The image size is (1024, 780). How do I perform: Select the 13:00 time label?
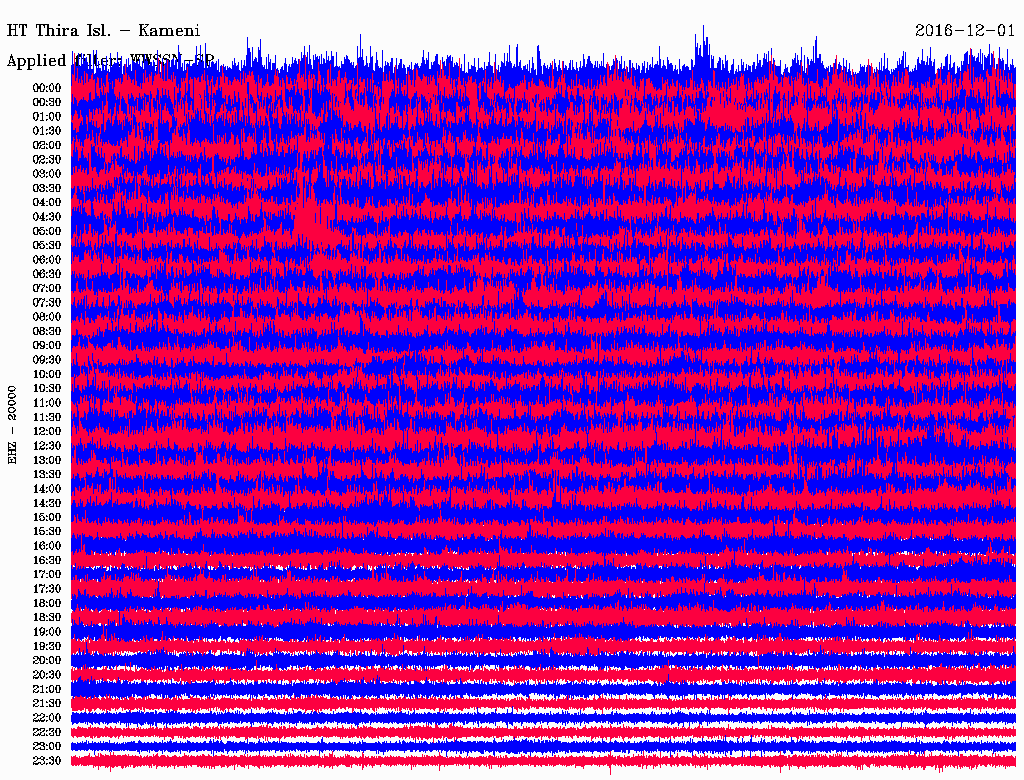(47, 461)
